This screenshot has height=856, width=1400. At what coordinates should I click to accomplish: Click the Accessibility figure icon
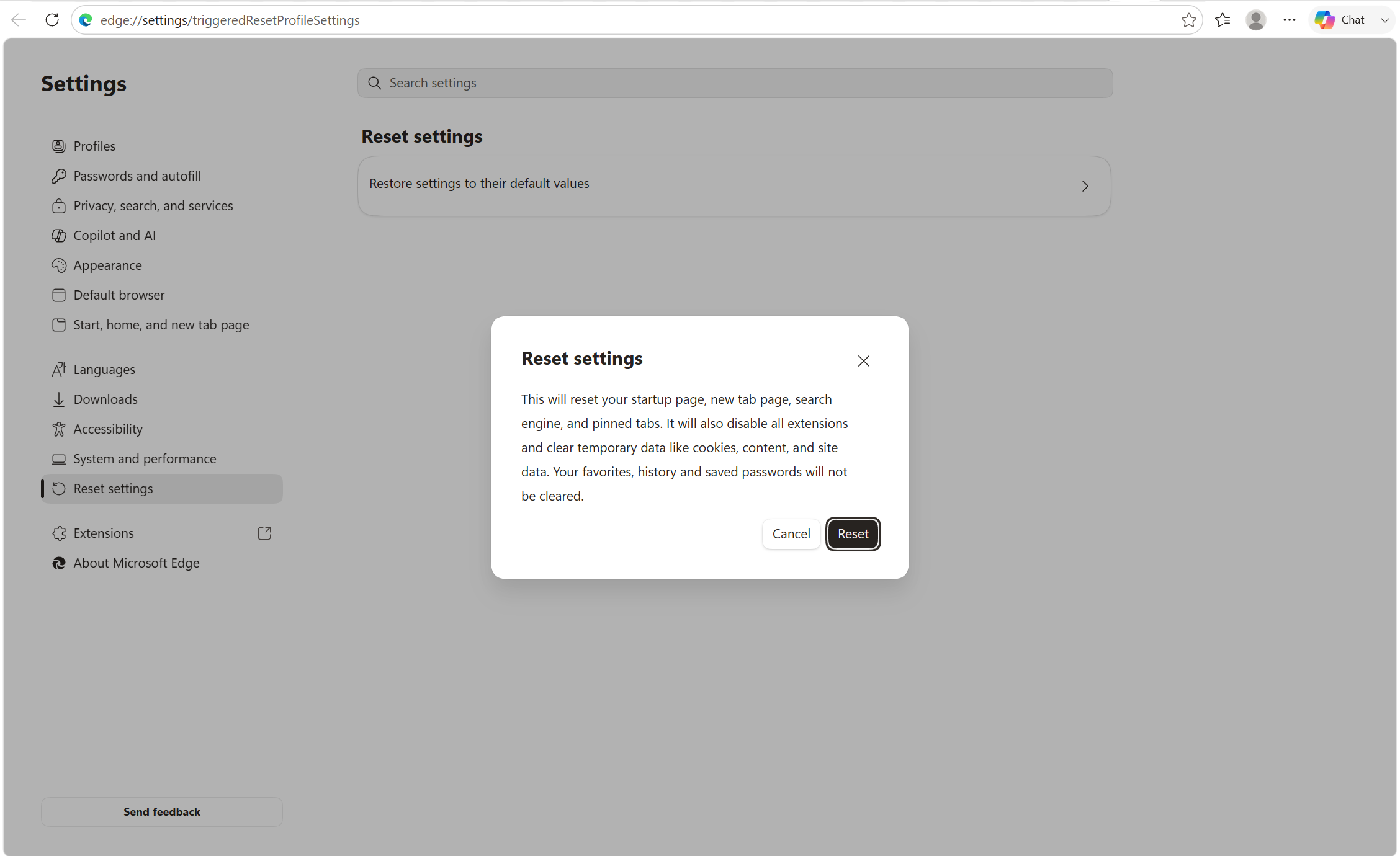click(59, 429)
